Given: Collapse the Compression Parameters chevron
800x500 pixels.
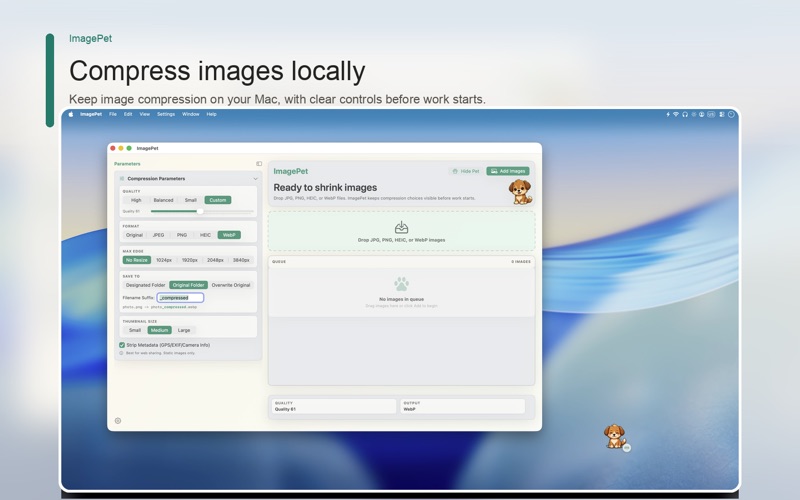Looking at the screenshot, I should click(255, 179).
